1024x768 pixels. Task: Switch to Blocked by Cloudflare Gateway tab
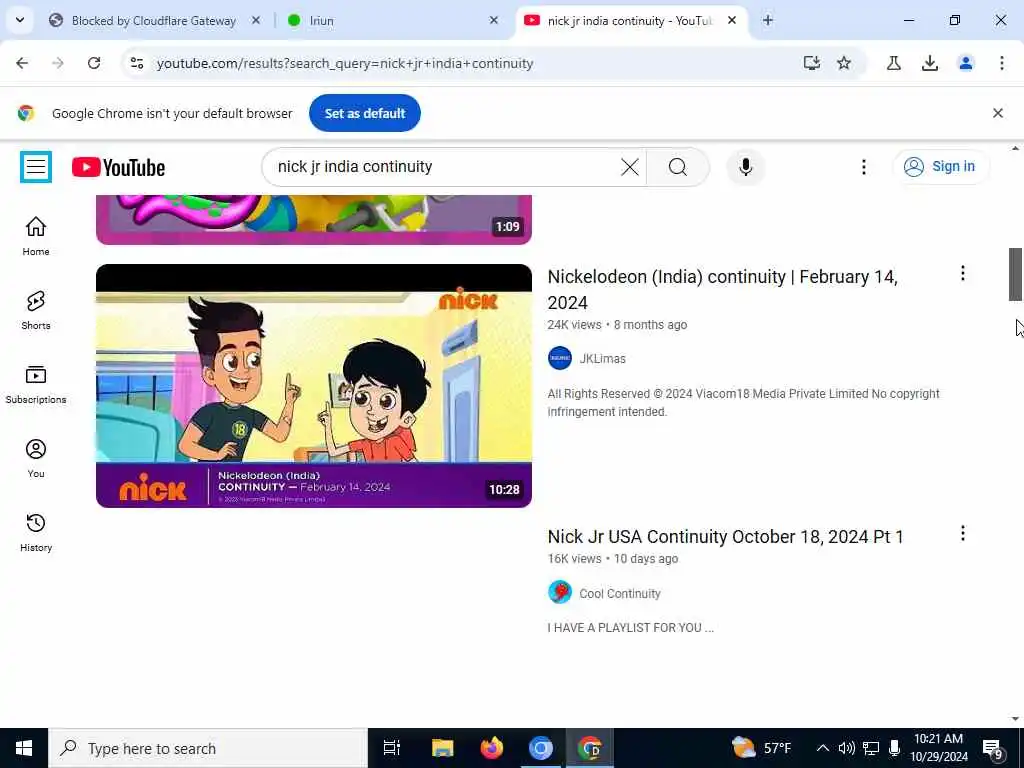(x=153, y=21)
